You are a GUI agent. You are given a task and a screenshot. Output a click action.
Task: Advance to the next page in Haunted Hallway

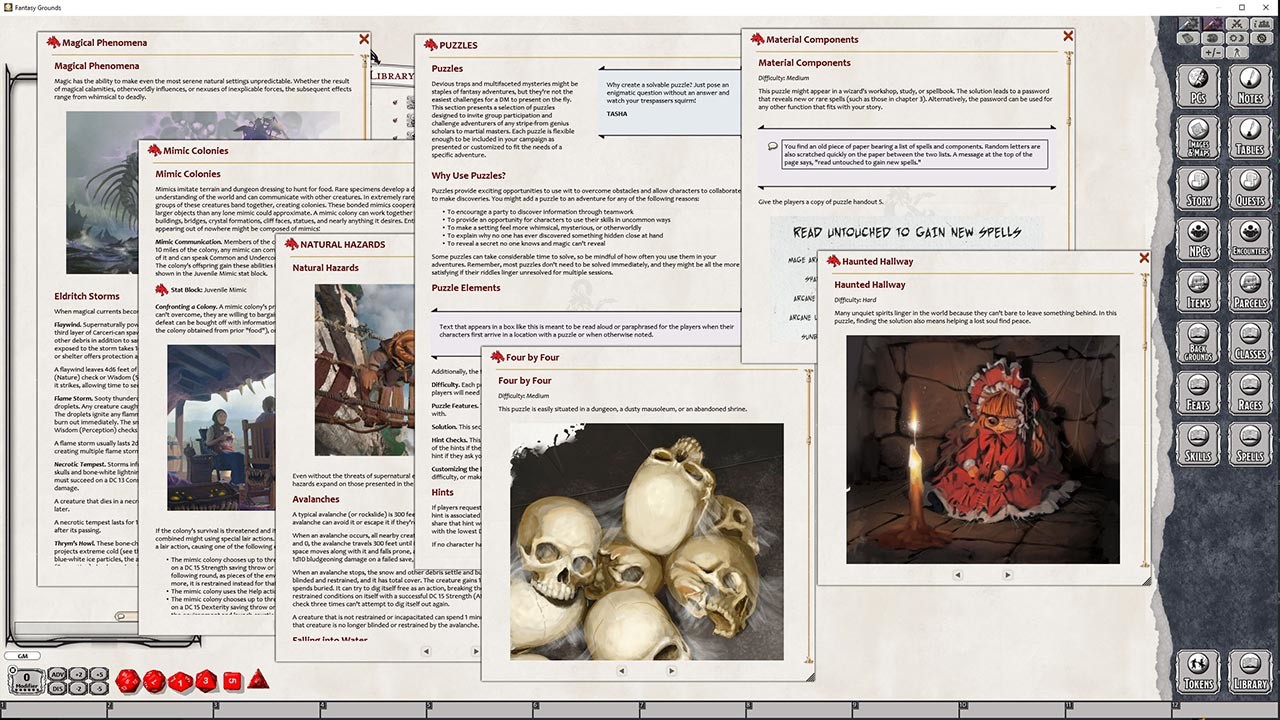pyautogui.click(x=1008, y=575)
